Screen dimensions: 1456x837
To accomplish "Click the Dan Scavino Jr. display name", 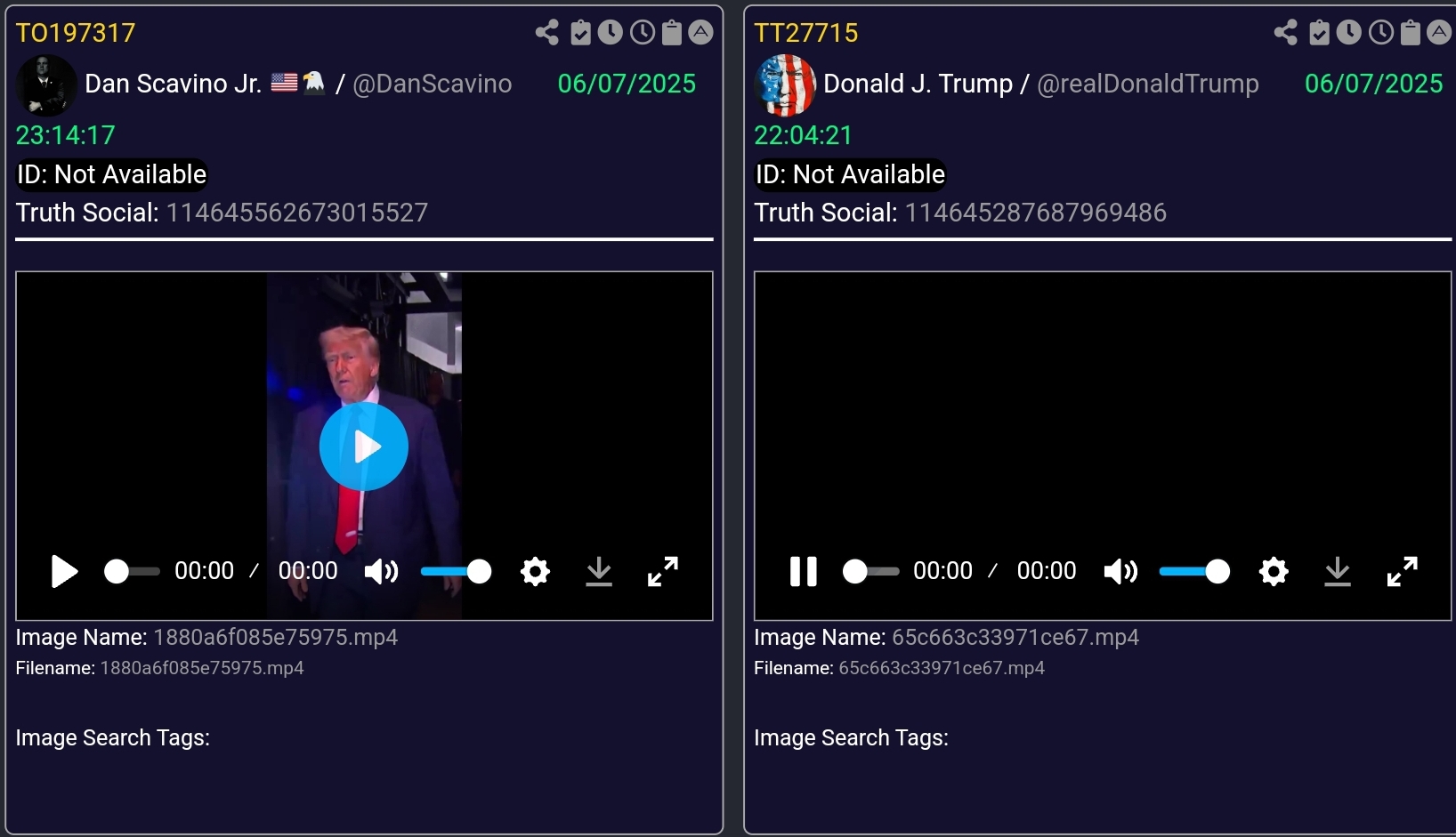I will (174, 84).
